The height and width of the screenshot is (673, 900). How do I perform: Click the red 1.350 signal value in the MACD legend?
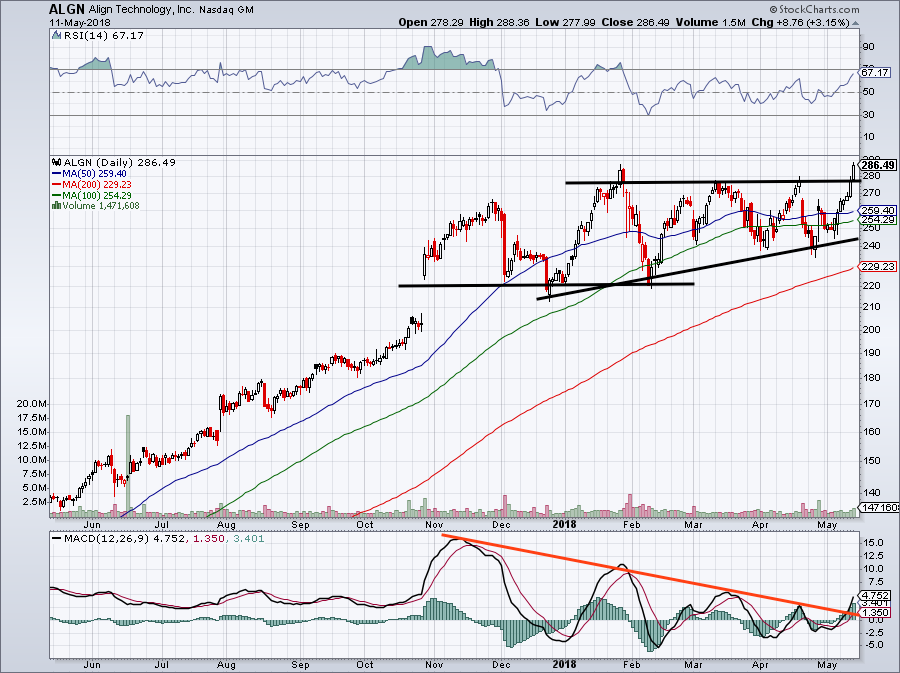(208, 539)
